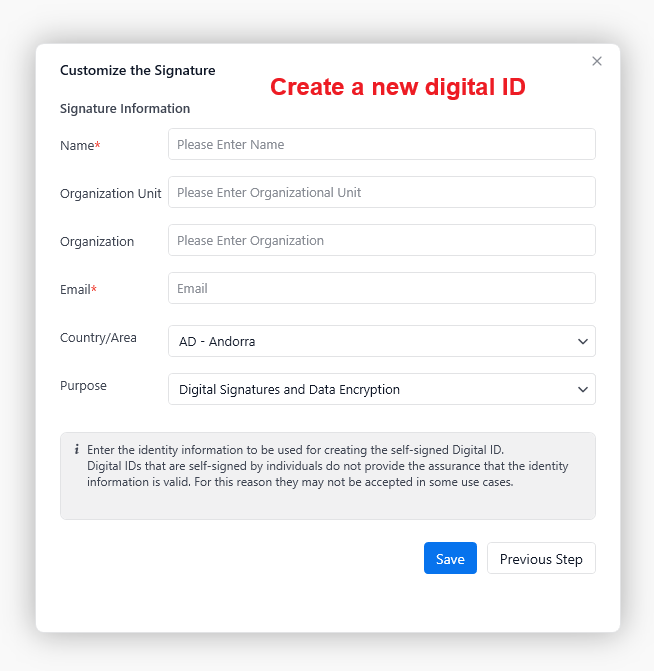Click into the Email field

381,288
